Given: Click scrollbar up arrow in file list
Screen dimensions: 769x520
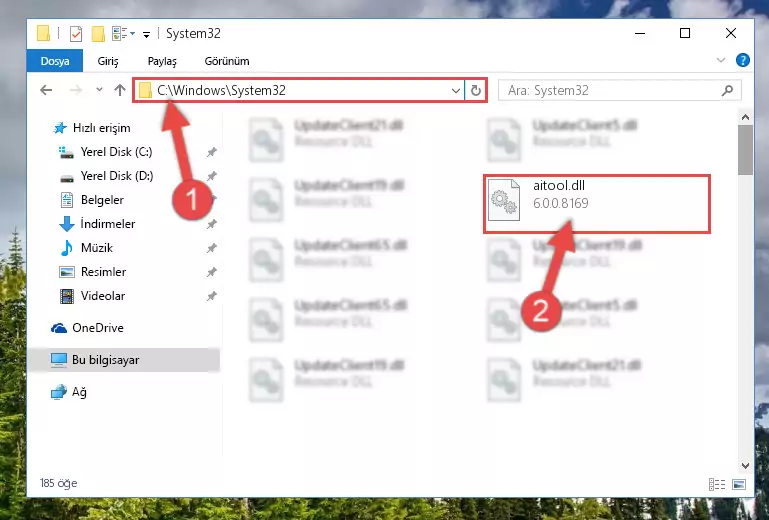Looking at the screenshot, I should point(745,117).
